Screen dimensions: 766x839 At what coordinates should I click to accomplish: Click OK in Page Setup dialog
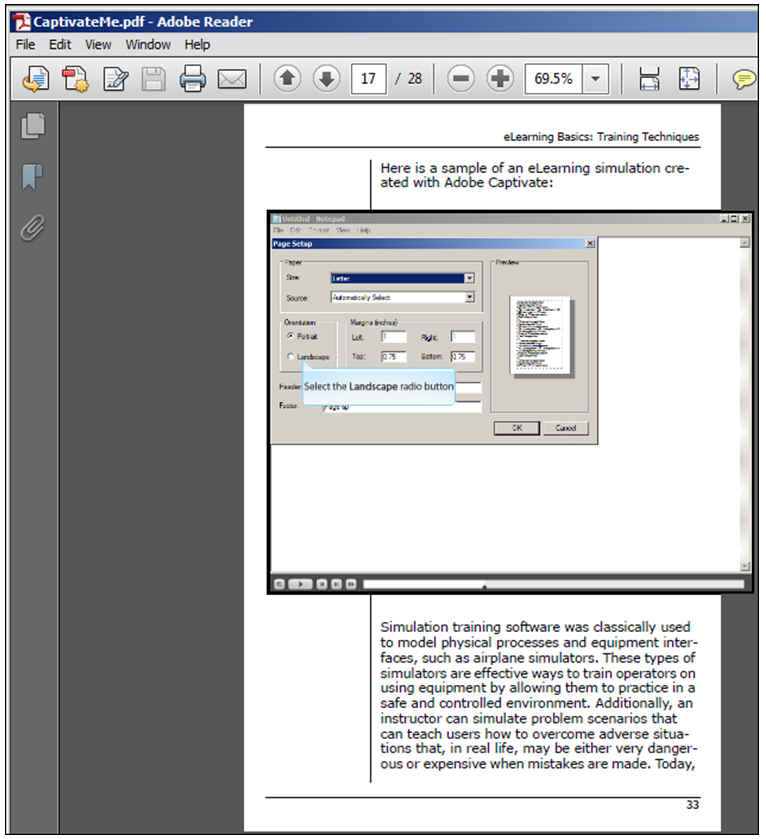pyautogui.click(x=516, y=427)
